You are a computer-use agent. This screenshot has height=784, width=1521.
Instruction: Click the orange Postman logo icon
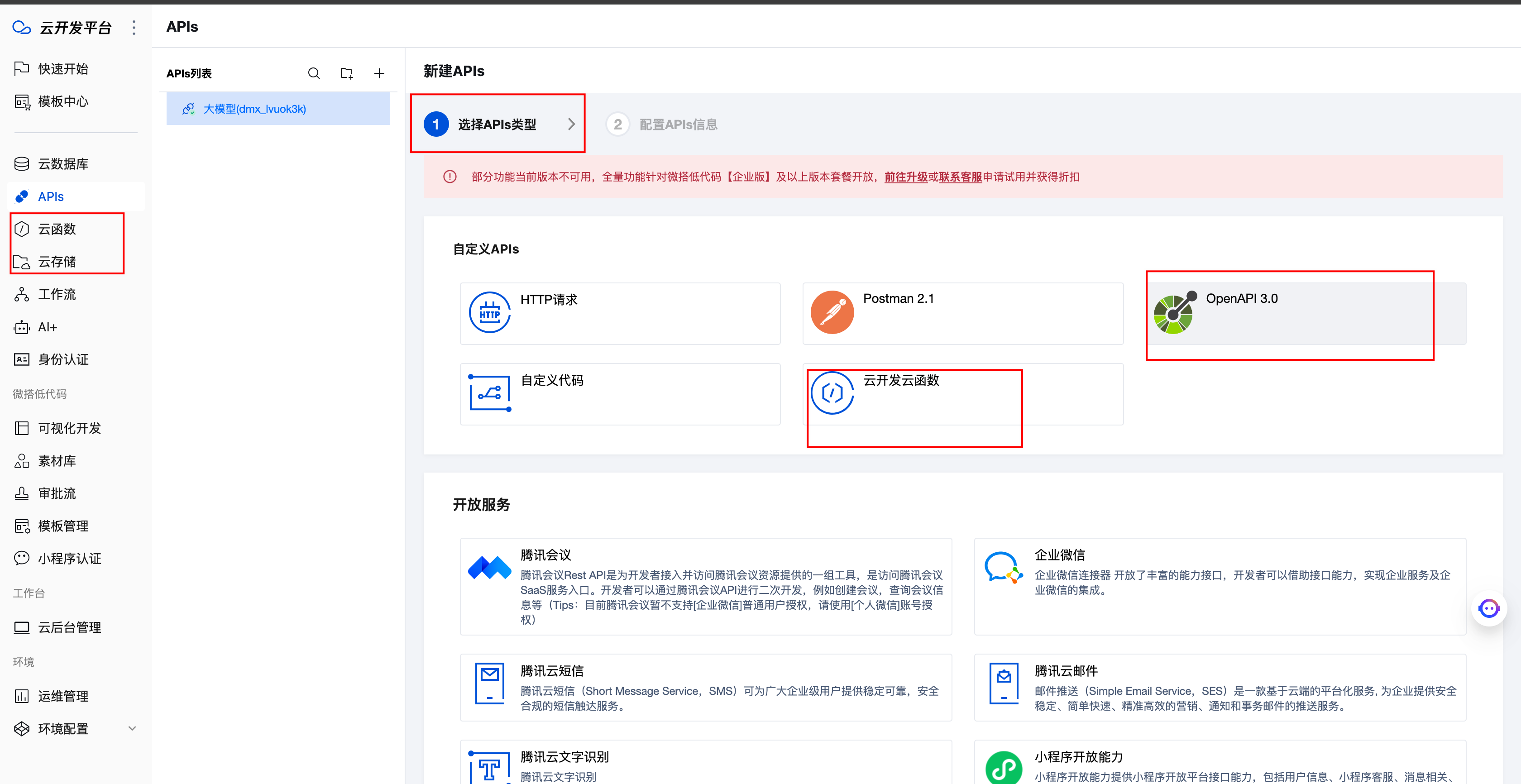tap(832, 312)
